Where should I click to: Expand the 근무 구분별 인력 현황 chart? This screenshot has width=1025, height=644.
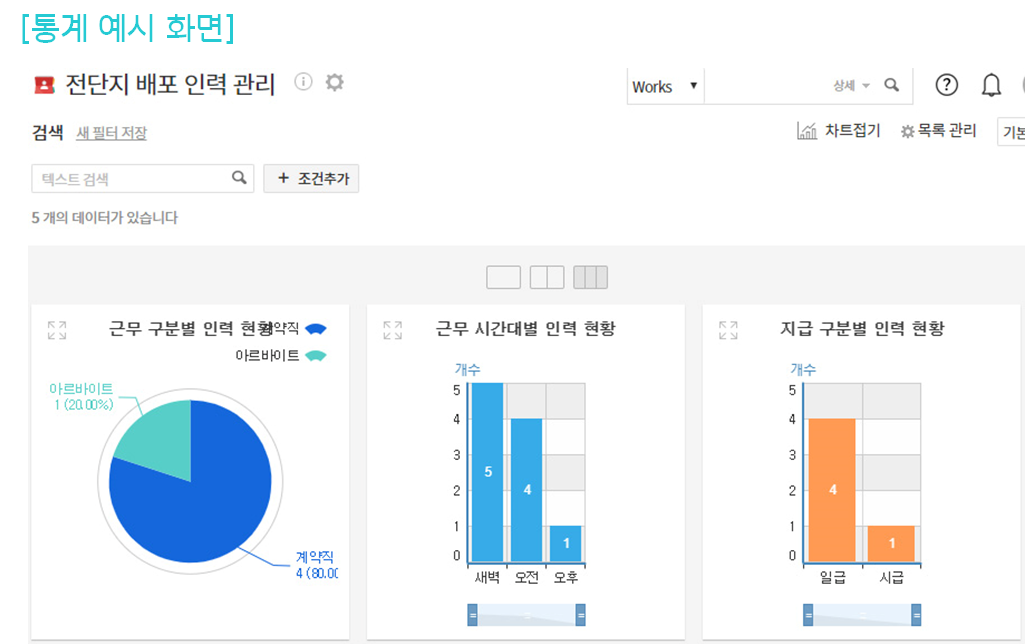point(57,330)
